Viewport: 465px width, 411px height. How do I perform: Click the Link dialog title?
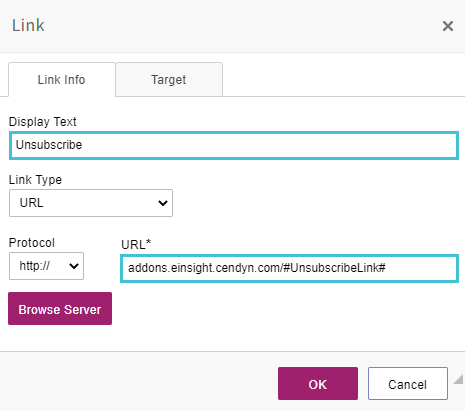tap(28, 25)
